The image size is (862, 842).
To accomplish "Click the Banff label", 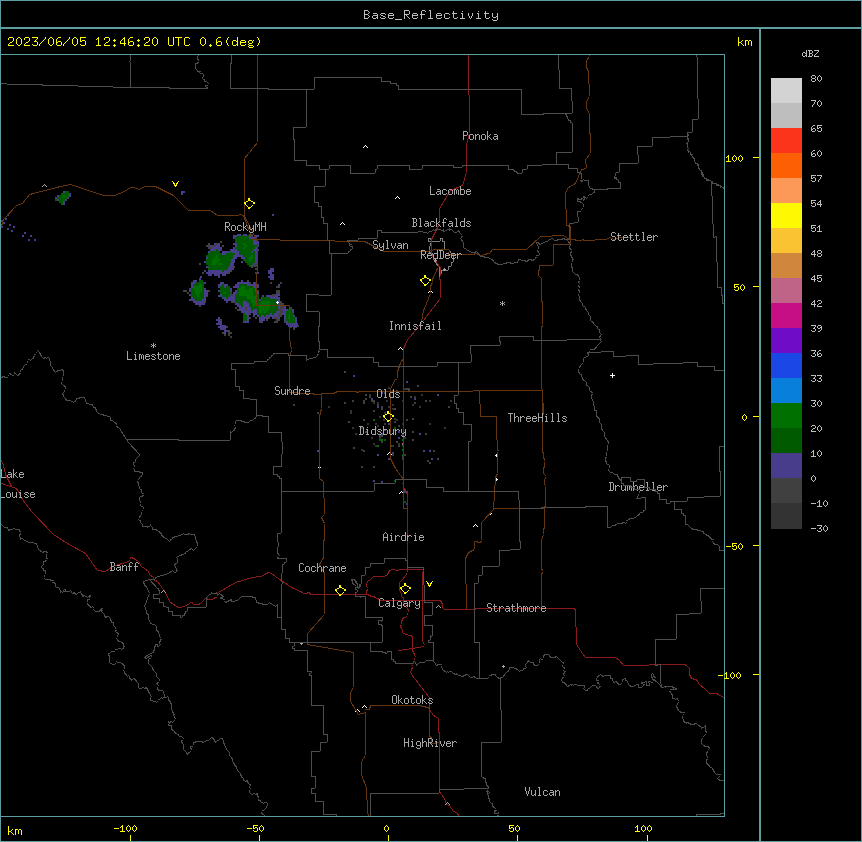I will pyautogui.click(x=124, y=567).
